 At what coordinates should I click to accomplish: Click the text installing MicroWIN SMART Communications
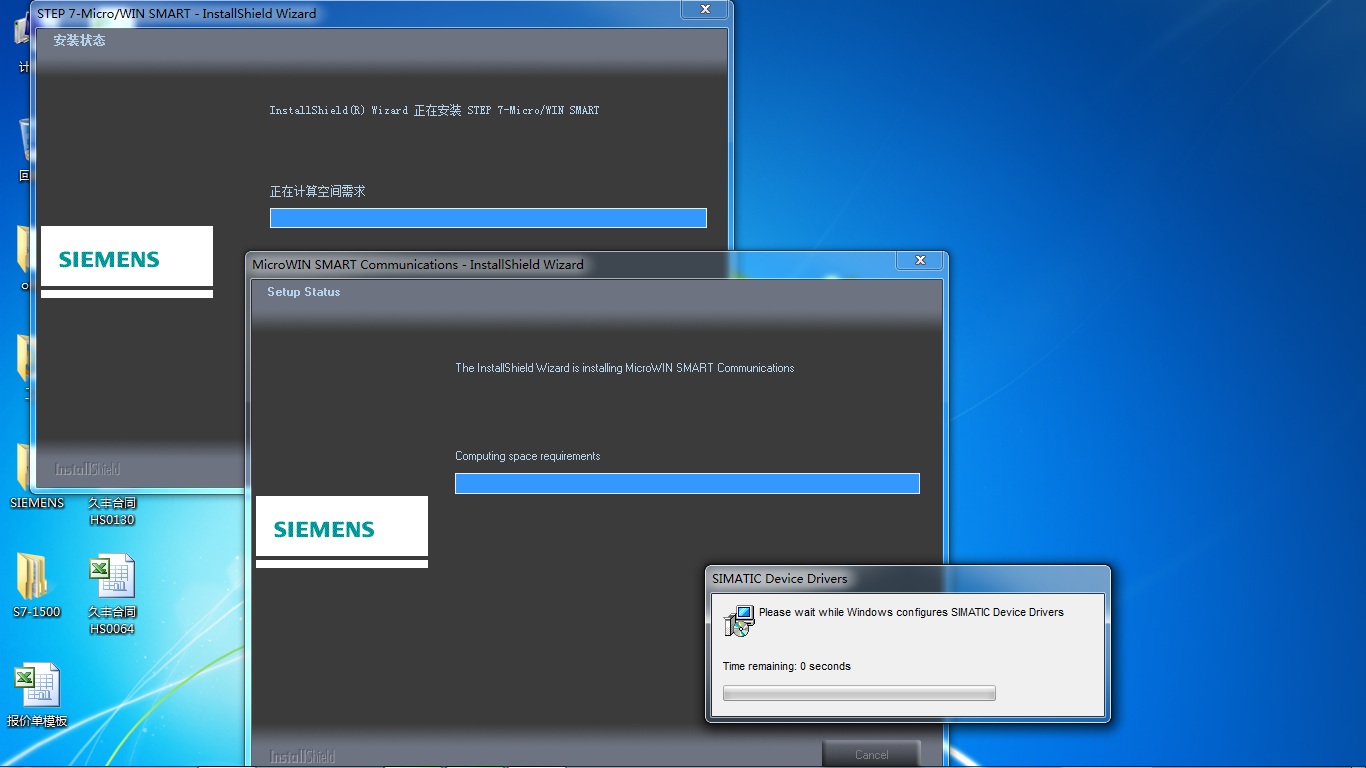[x=688, y=368]
